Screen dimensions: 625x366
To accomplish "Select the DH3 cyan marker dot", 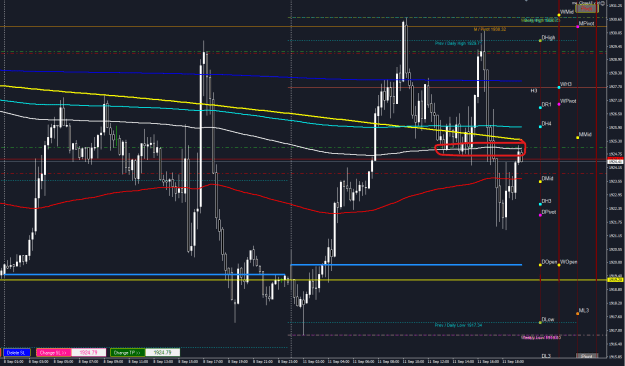I will pos(540,204).
